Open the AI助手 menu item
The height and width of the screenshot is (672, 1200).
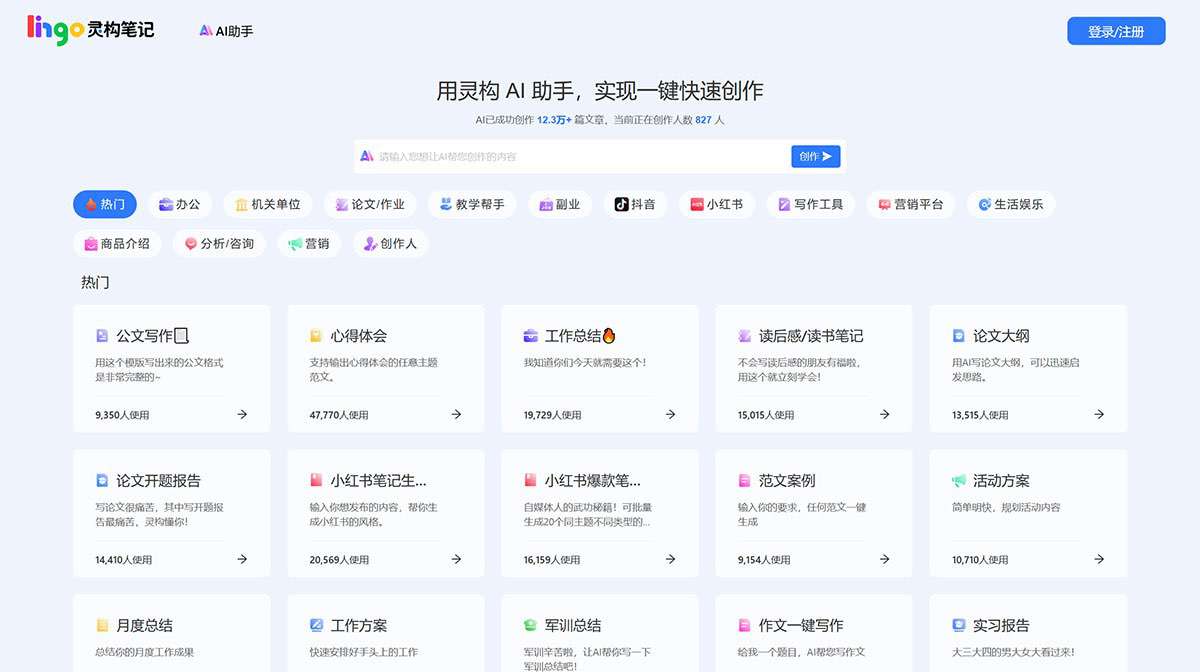227,31
